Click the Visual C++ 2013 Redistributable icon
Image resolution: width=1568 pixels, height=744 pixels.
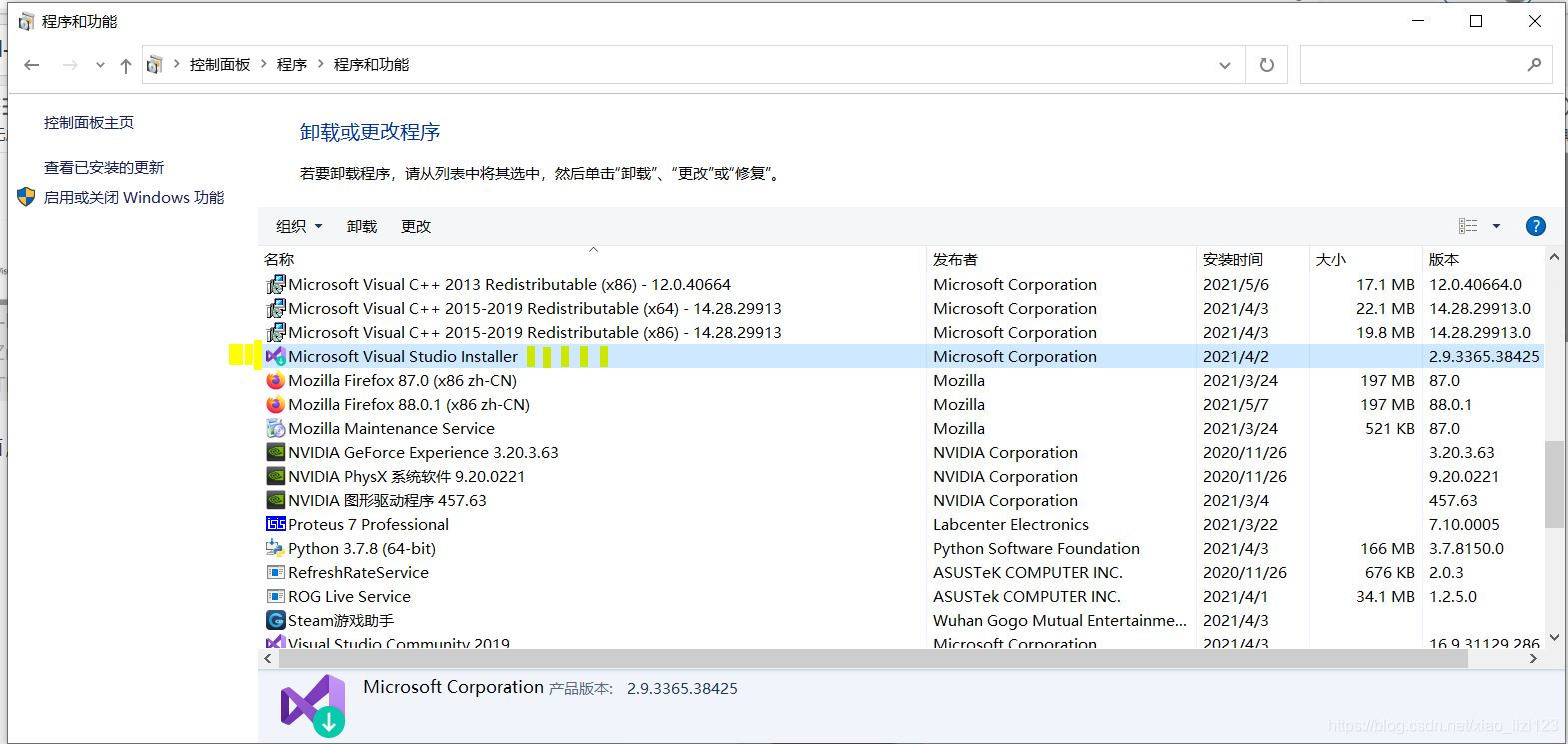coord(276,285)
